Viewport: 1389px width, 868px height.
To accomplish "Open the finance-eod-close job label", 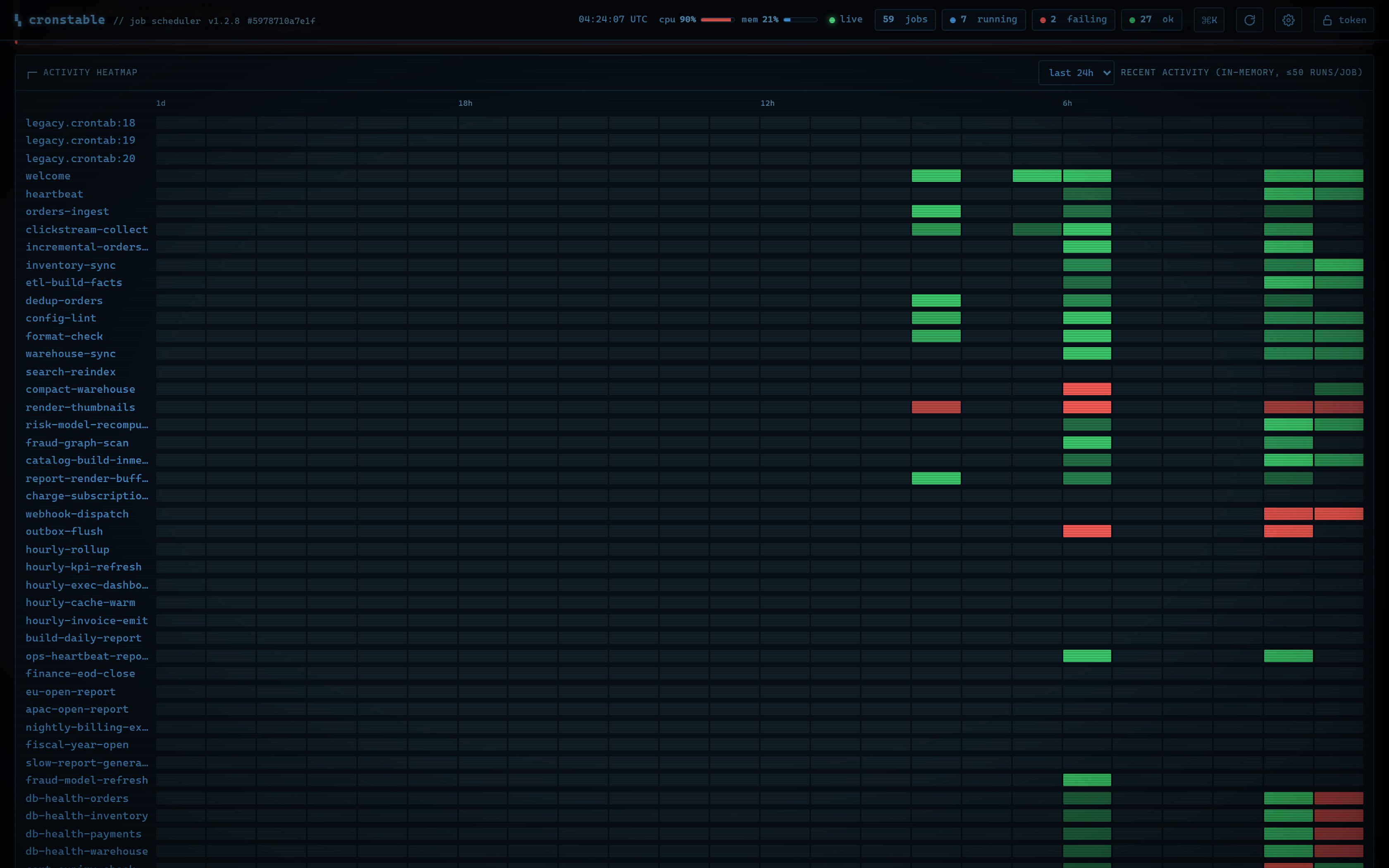I will click(x=80, y=674).
